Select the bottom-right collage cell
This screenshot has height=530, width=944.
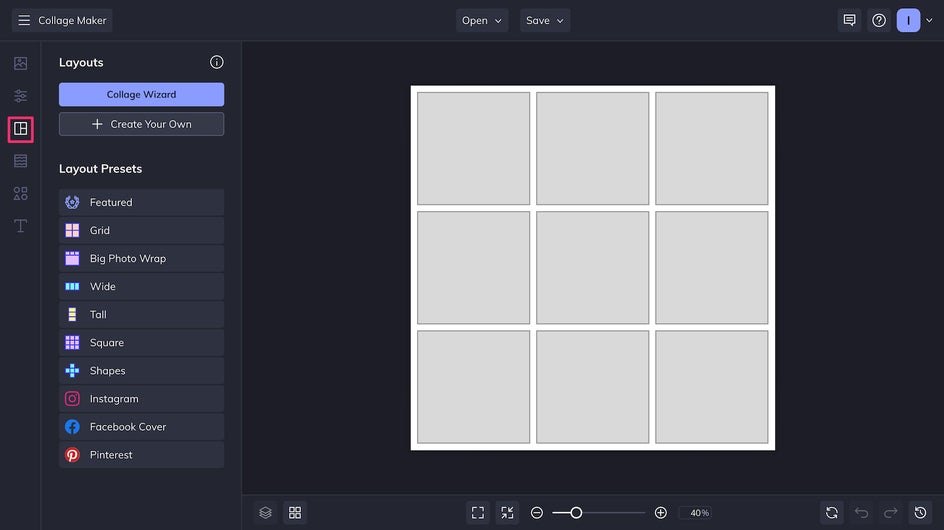712,387
